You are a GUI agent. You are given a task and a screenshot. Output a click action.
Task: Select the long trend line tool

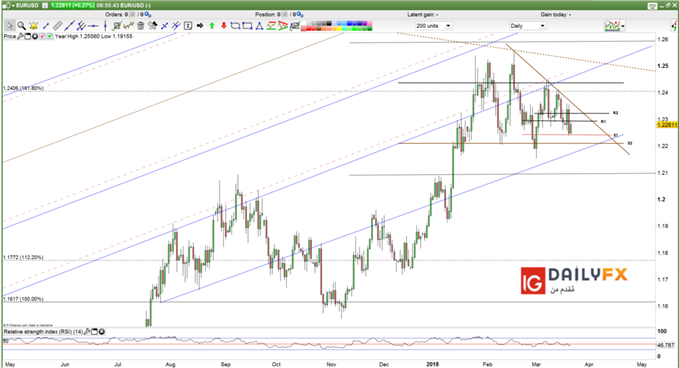[x=69, y=26]
